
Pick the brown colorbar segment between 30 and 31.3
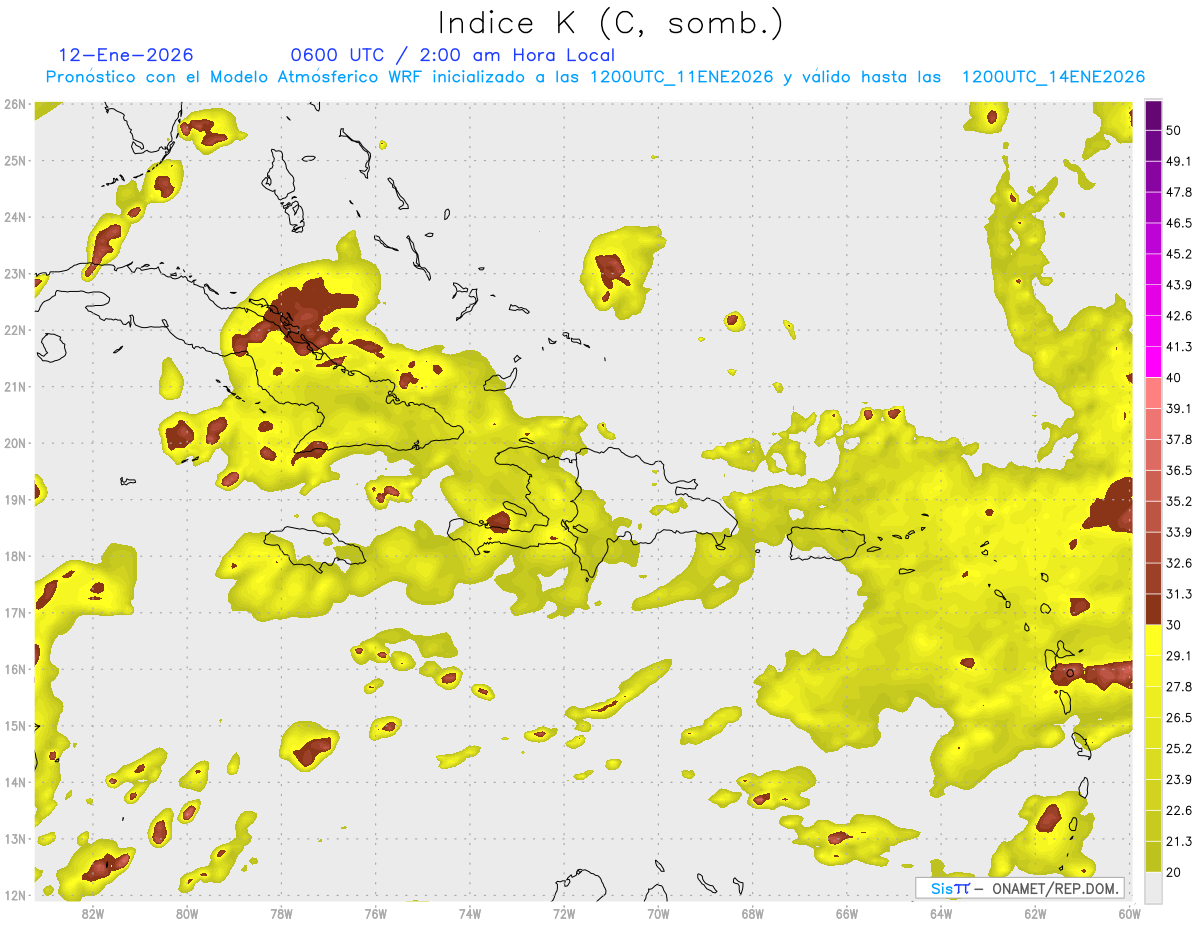point(1153,608)
